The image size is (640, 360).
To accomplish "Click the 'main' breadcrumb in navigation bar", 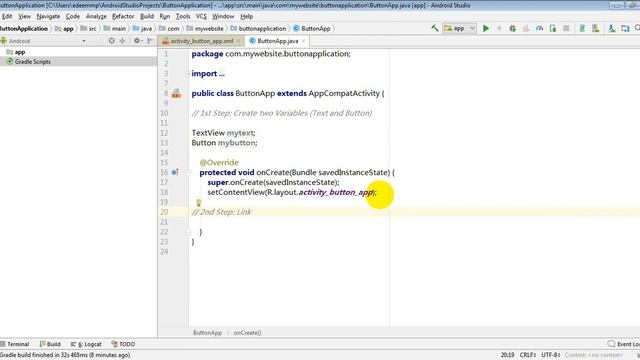I will [x=115, y=29].
